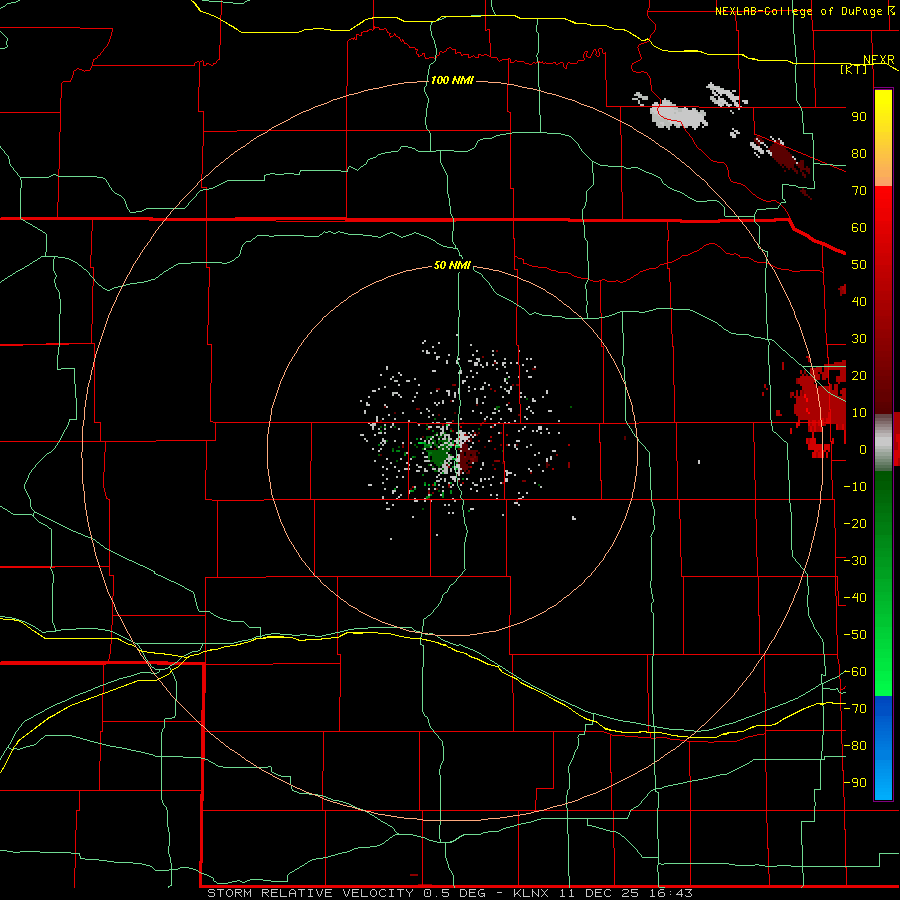Image resolution: width=900 pixels, height=900 pixels.
Task: Click the KLNX radar site identifier in footer
Action: (532, 893)
